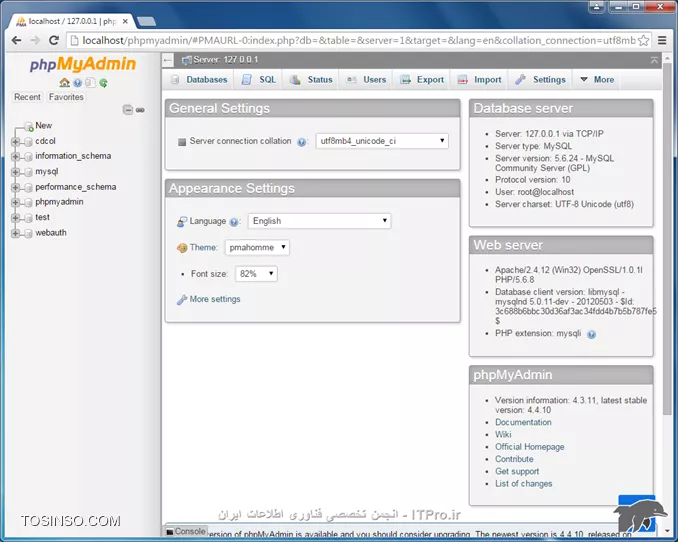Open the Status tab
Image resolution: width=678 pixels, height=542 pixels.
(x=311, y=80)
